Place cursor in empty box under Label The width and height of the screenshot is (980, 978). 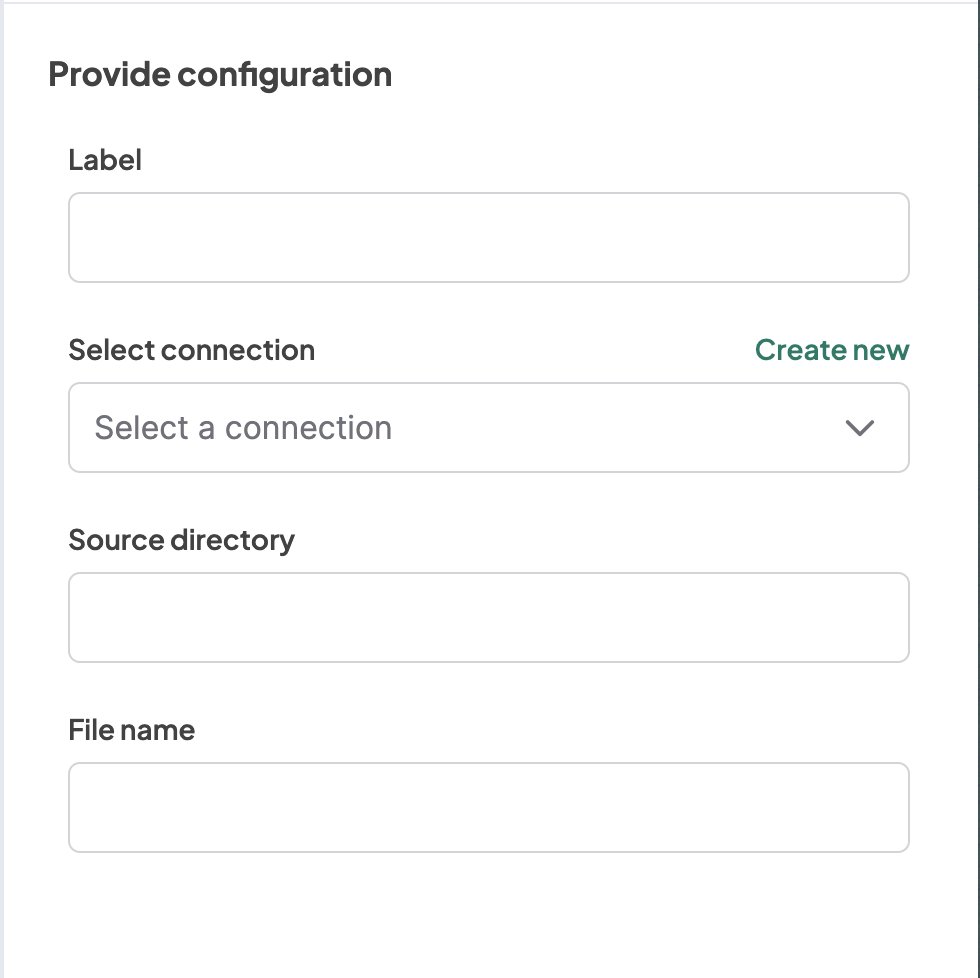(x=488, y=238)
